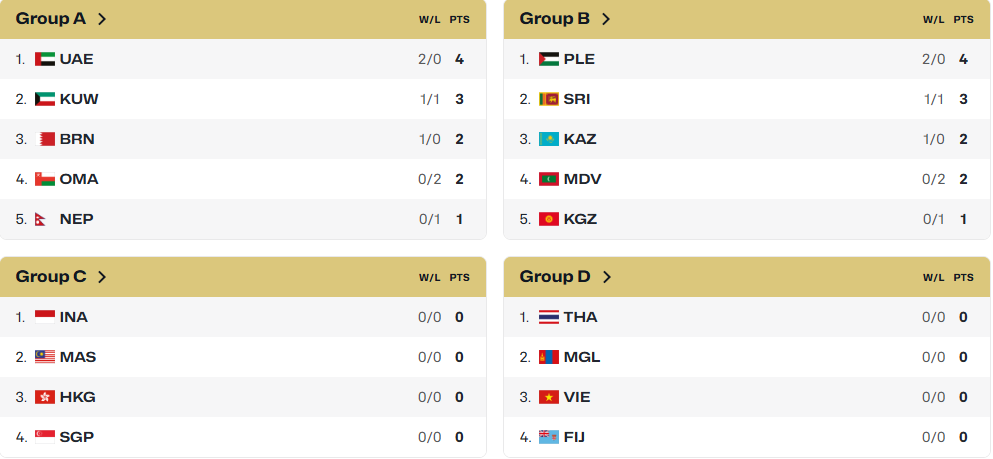Open the Group D heading
Screen dimensions: 993x459
tap(555, 277)
